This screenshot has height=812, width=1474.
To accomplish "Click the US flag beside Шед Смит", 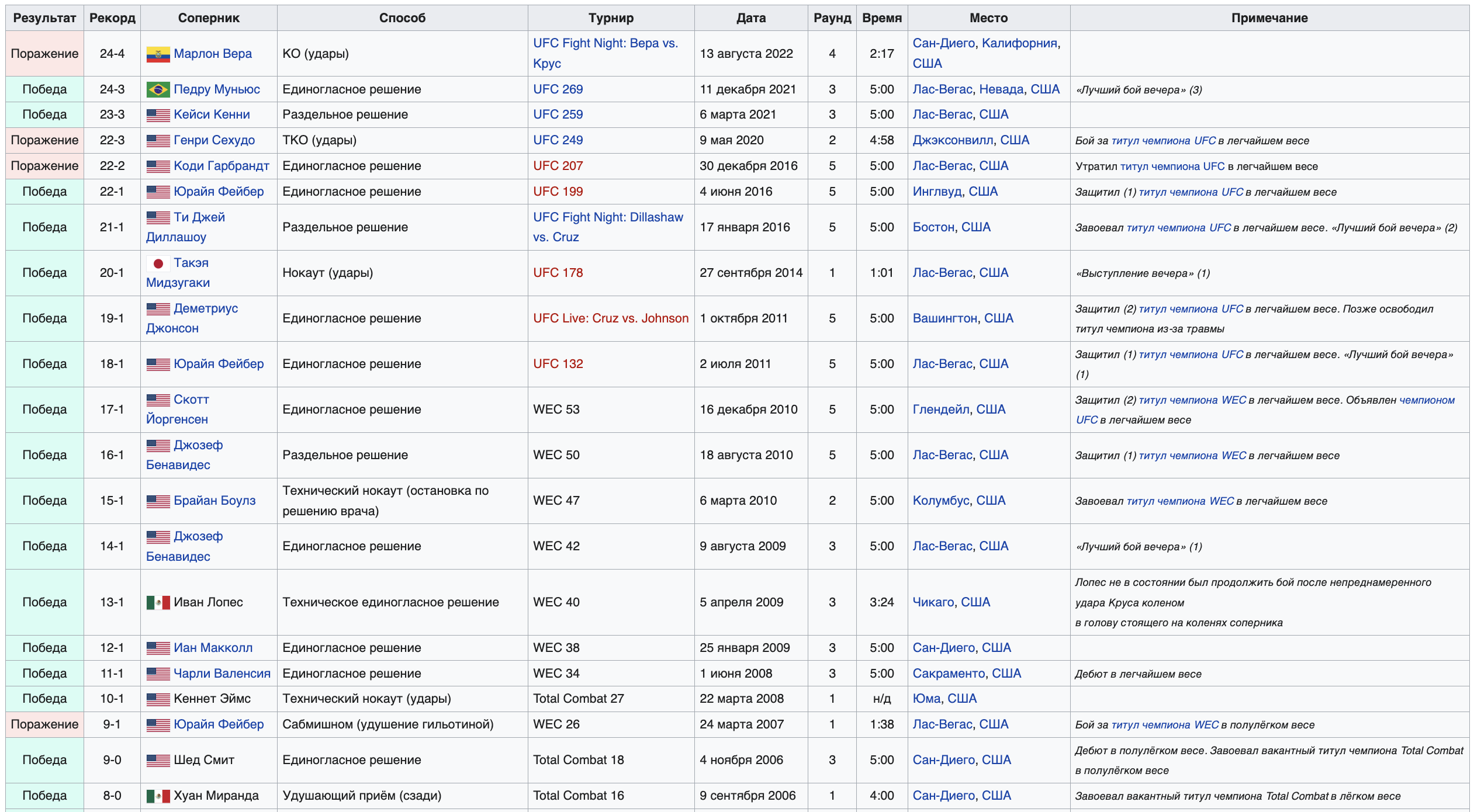I will (158, 761).
